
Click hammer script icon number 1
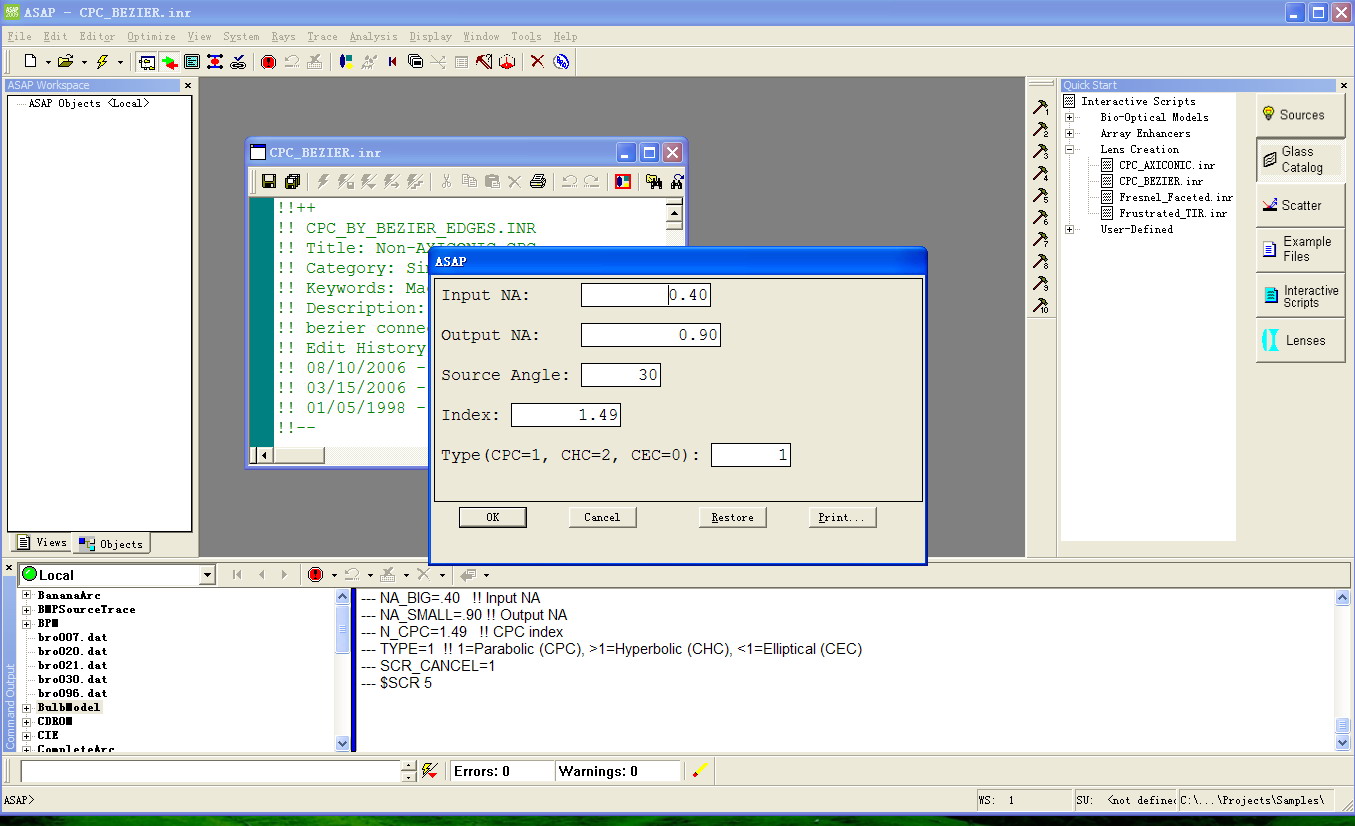click(x=1041, y=107)
